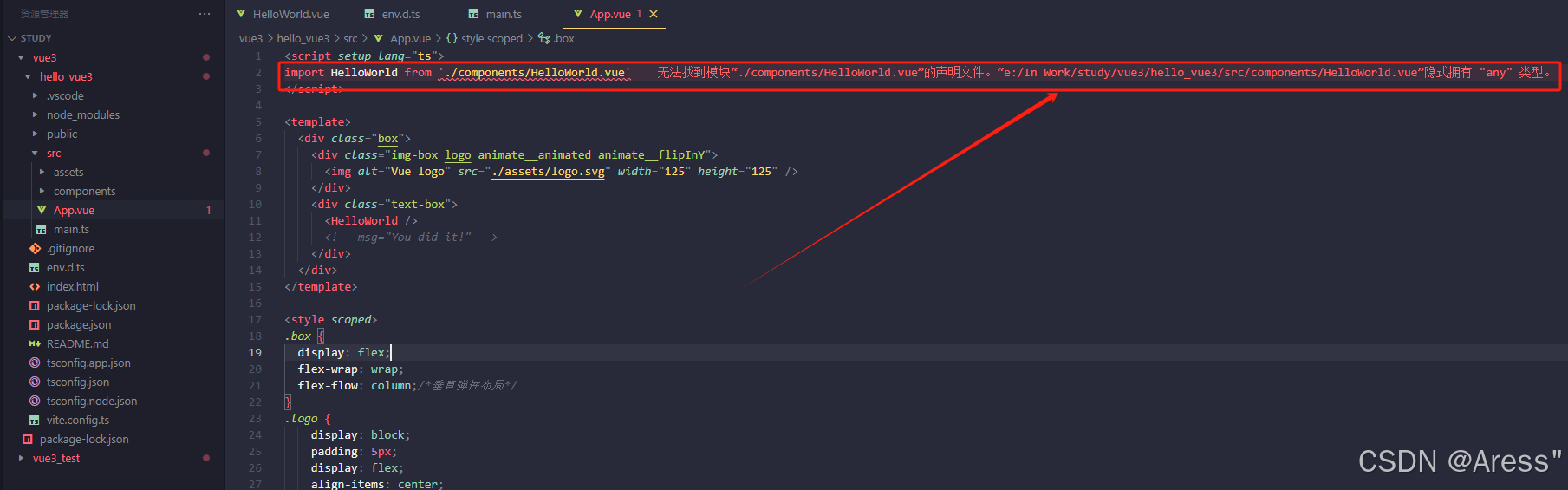Click the TS icon beside vite.config.ts
1568x490 pixels.
tap(35, 420)
